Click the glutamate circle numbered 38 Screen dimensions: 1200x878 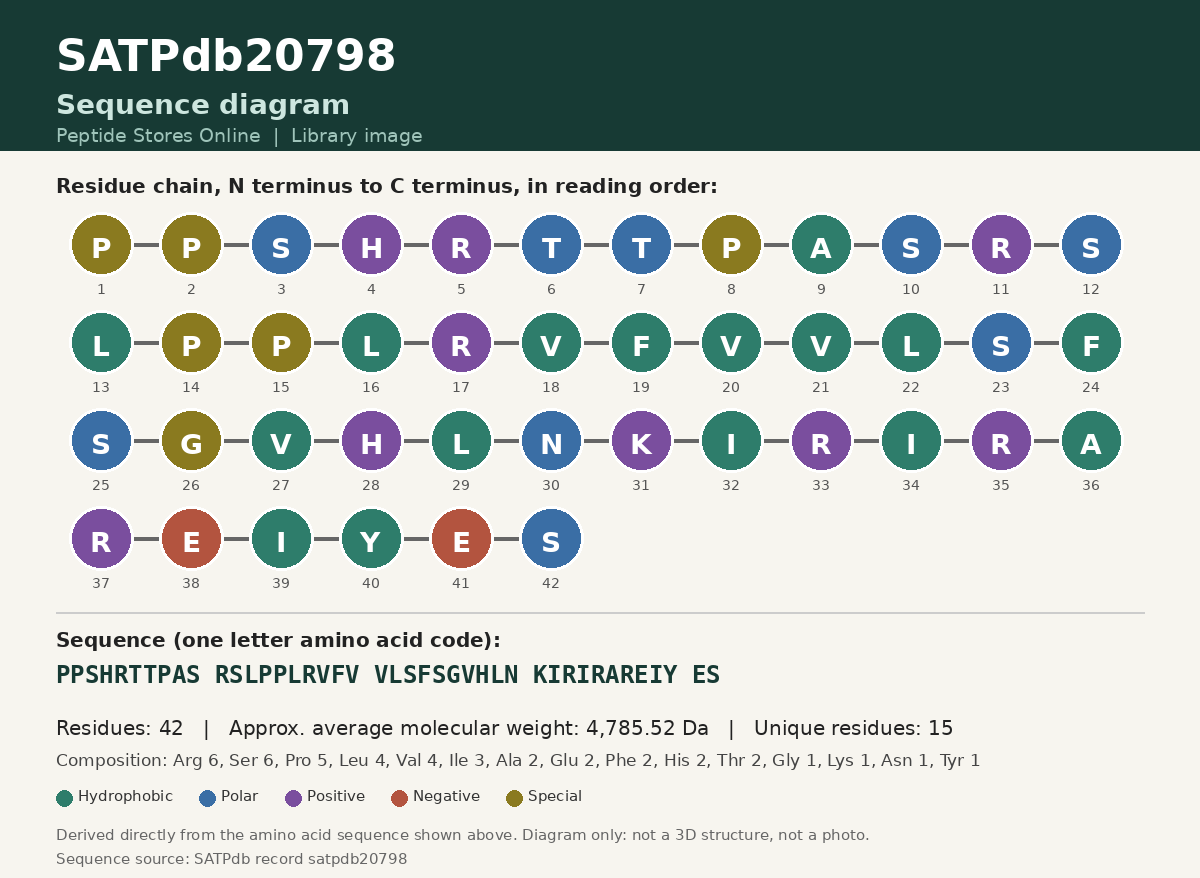click(191, 539)
